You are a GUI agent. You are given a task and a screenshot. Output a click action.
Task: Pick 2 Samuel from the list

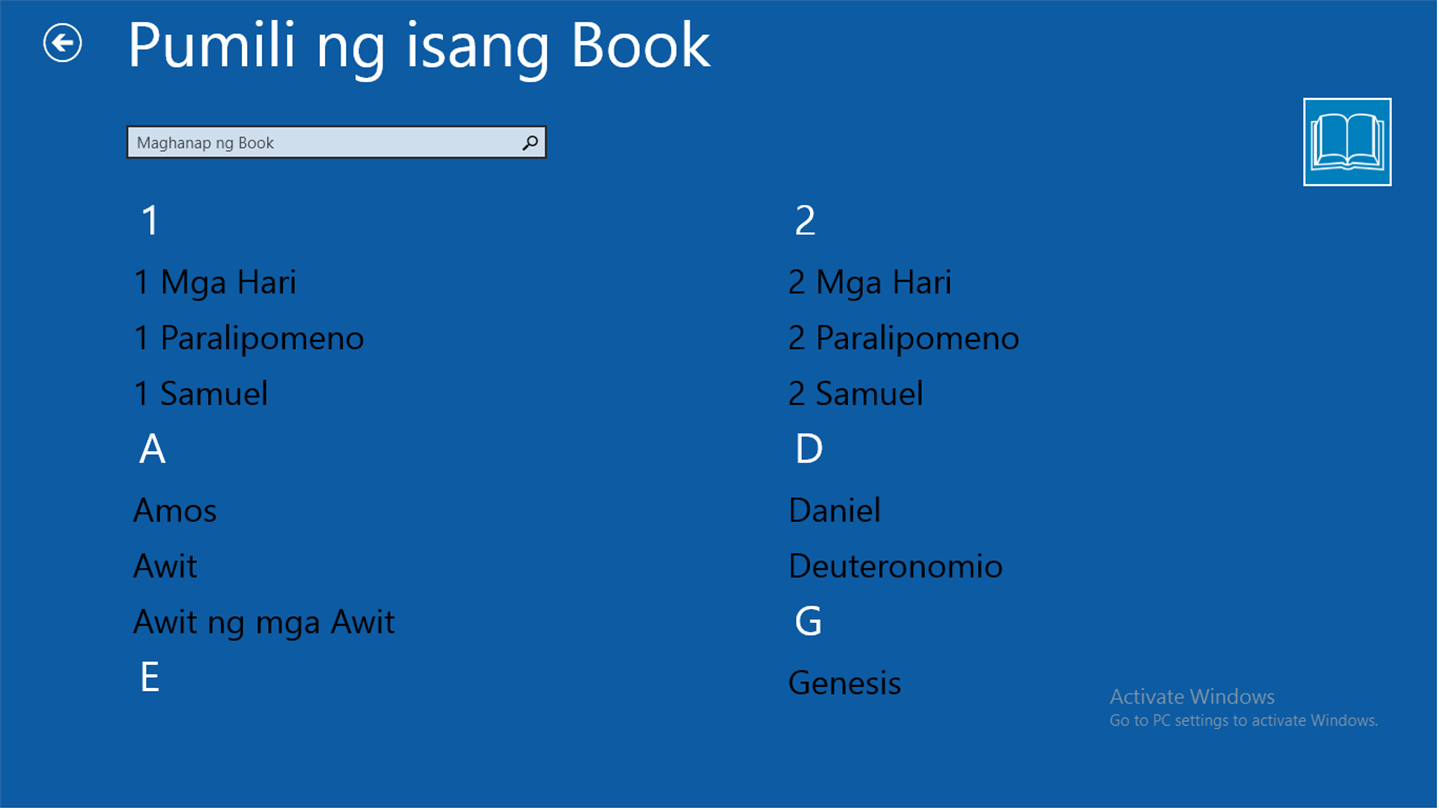point(855,394)
